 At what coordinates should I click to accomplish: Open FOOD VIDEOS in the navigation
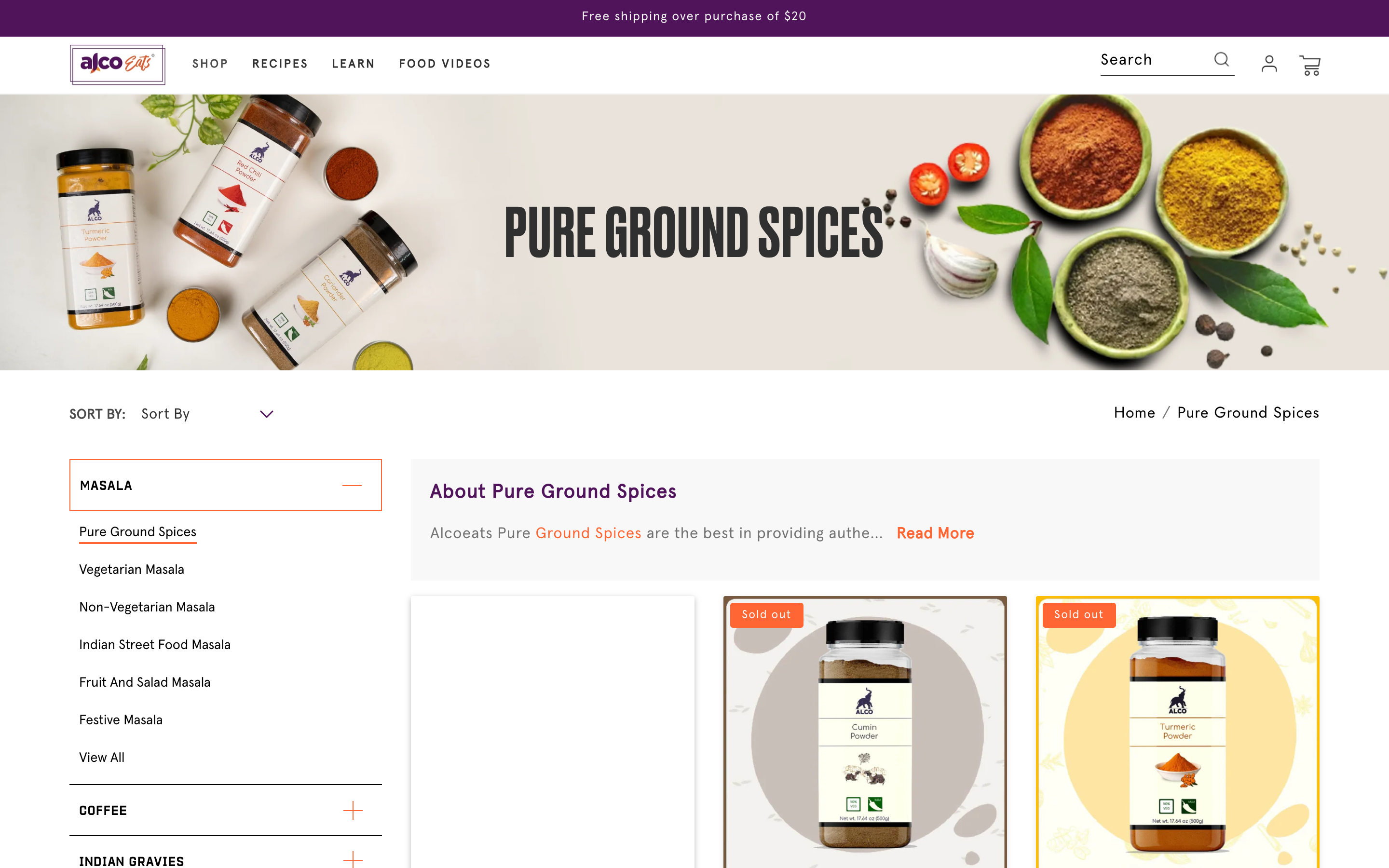pyautogui.click(x=445, y=64)
